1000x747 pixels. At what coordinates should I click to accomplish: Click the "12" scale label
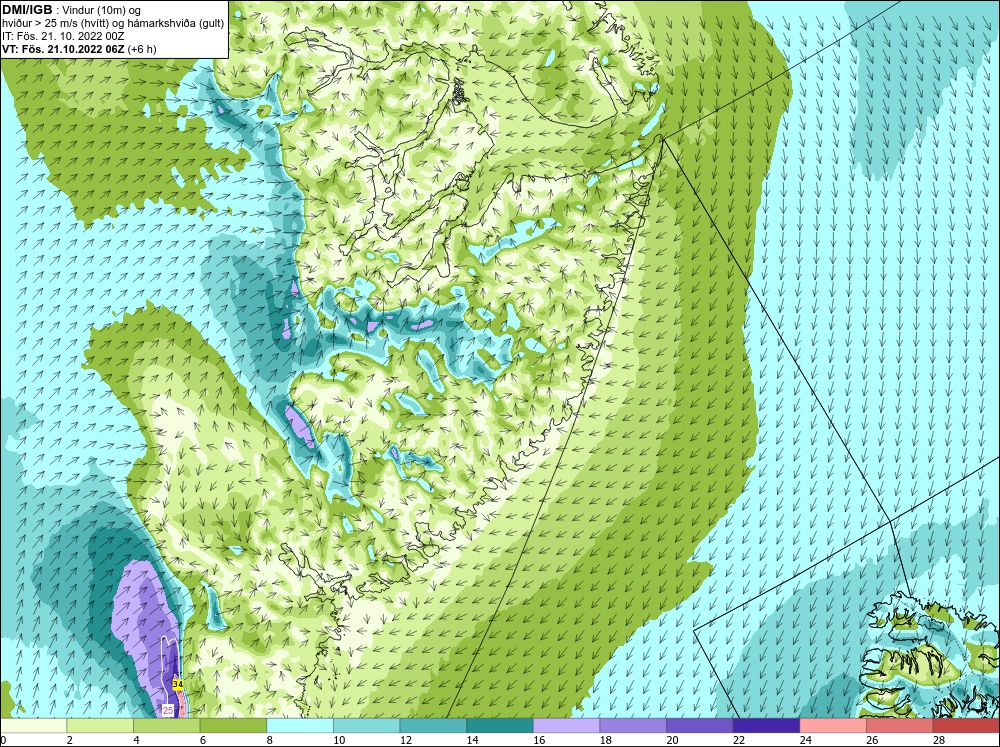point(406,740)
